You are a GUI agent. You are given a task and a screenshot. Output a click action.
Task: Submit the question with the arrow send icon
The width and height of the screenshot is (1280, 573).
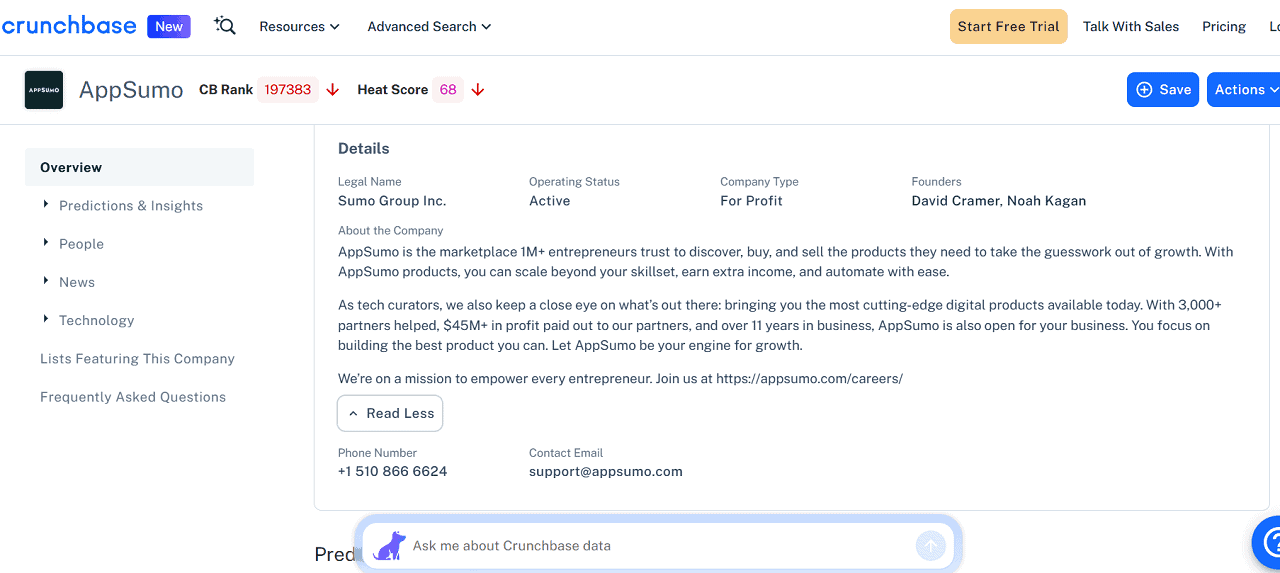[x=930, y=546]
